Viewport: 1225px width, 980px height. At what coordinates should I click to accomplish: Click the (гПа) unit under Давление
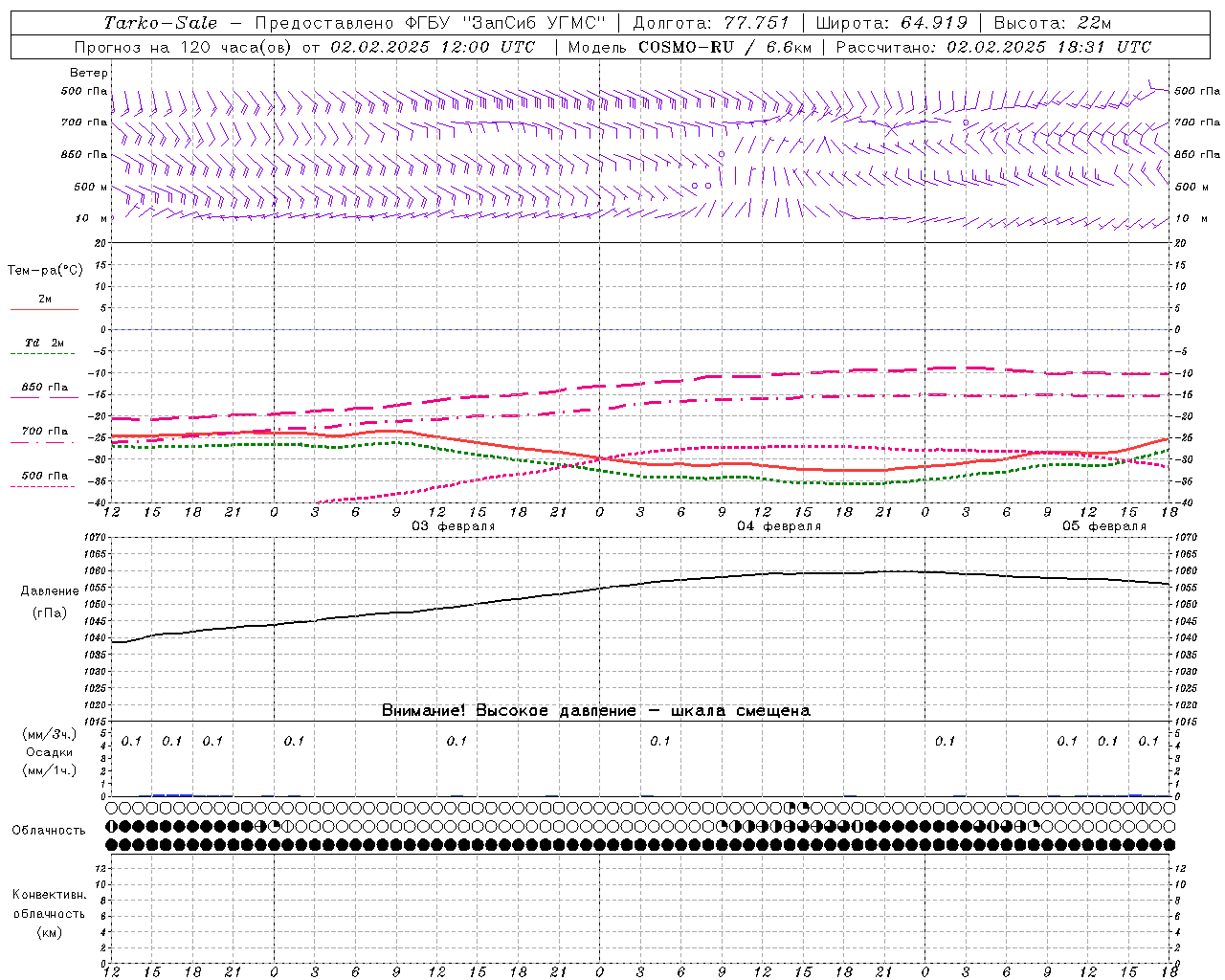[50, 613]
